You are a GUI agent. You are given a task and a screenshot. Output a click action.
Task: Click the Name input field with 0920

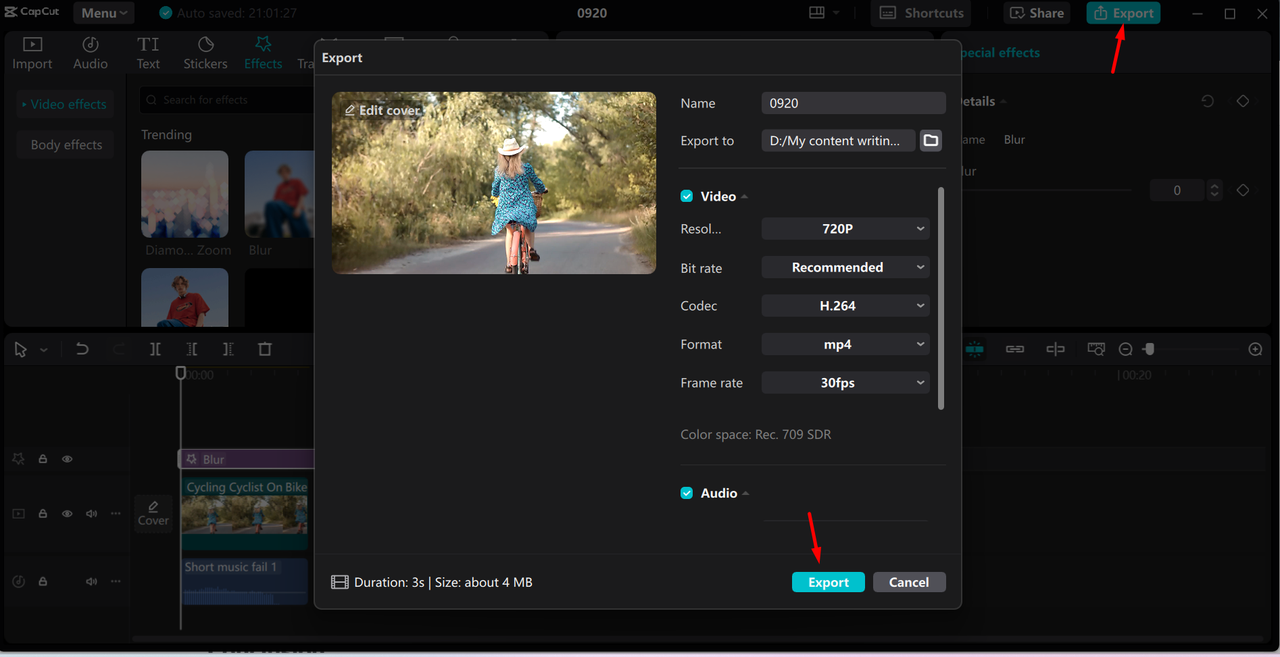[853, 103]
